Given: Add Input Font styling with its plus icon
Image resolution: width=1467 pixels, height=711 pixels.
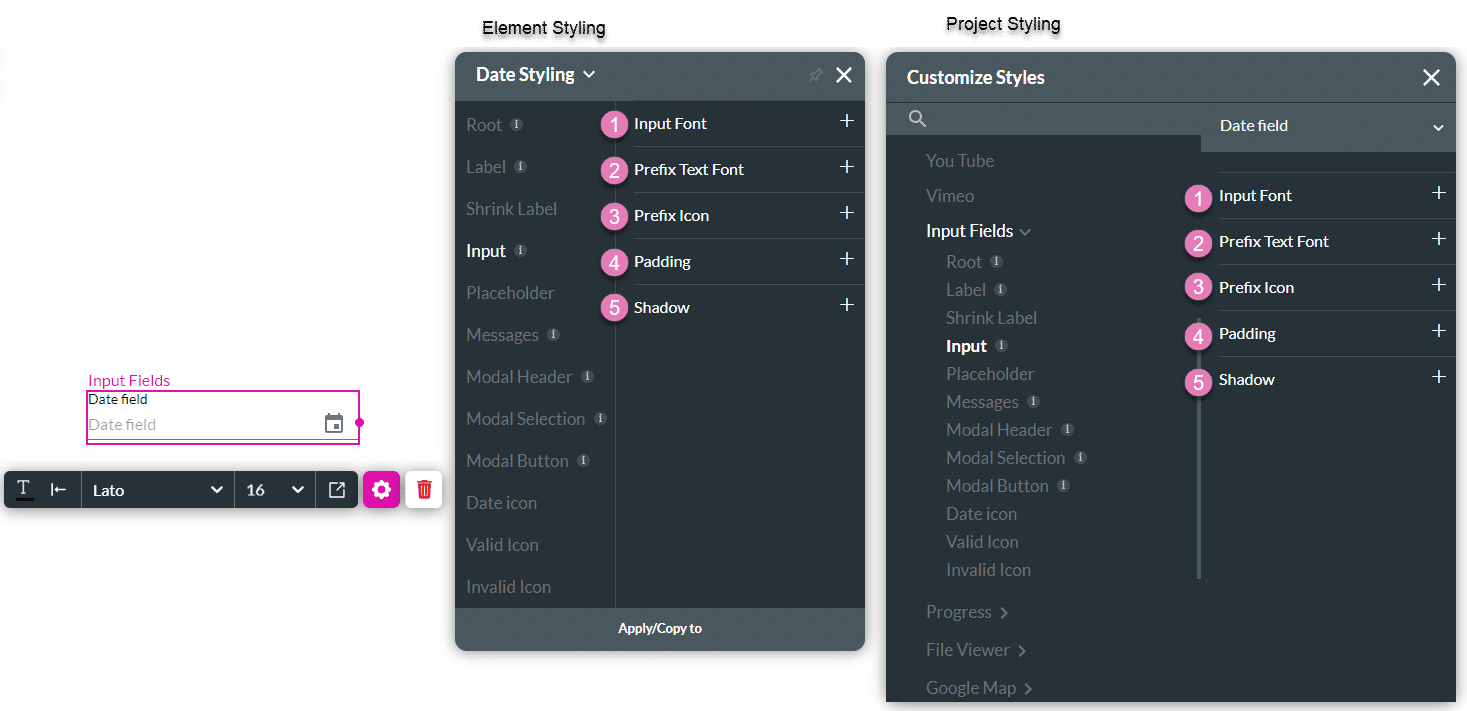Looking at the screenshot, I should coord(846,123).
